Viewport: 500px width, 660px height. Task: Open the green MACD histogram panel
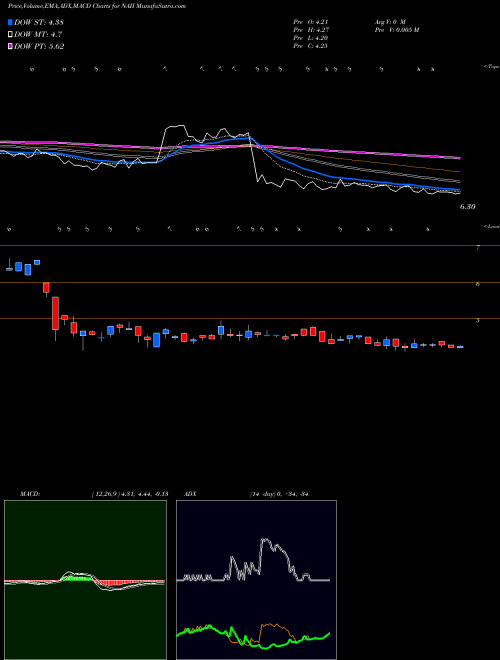85,580
